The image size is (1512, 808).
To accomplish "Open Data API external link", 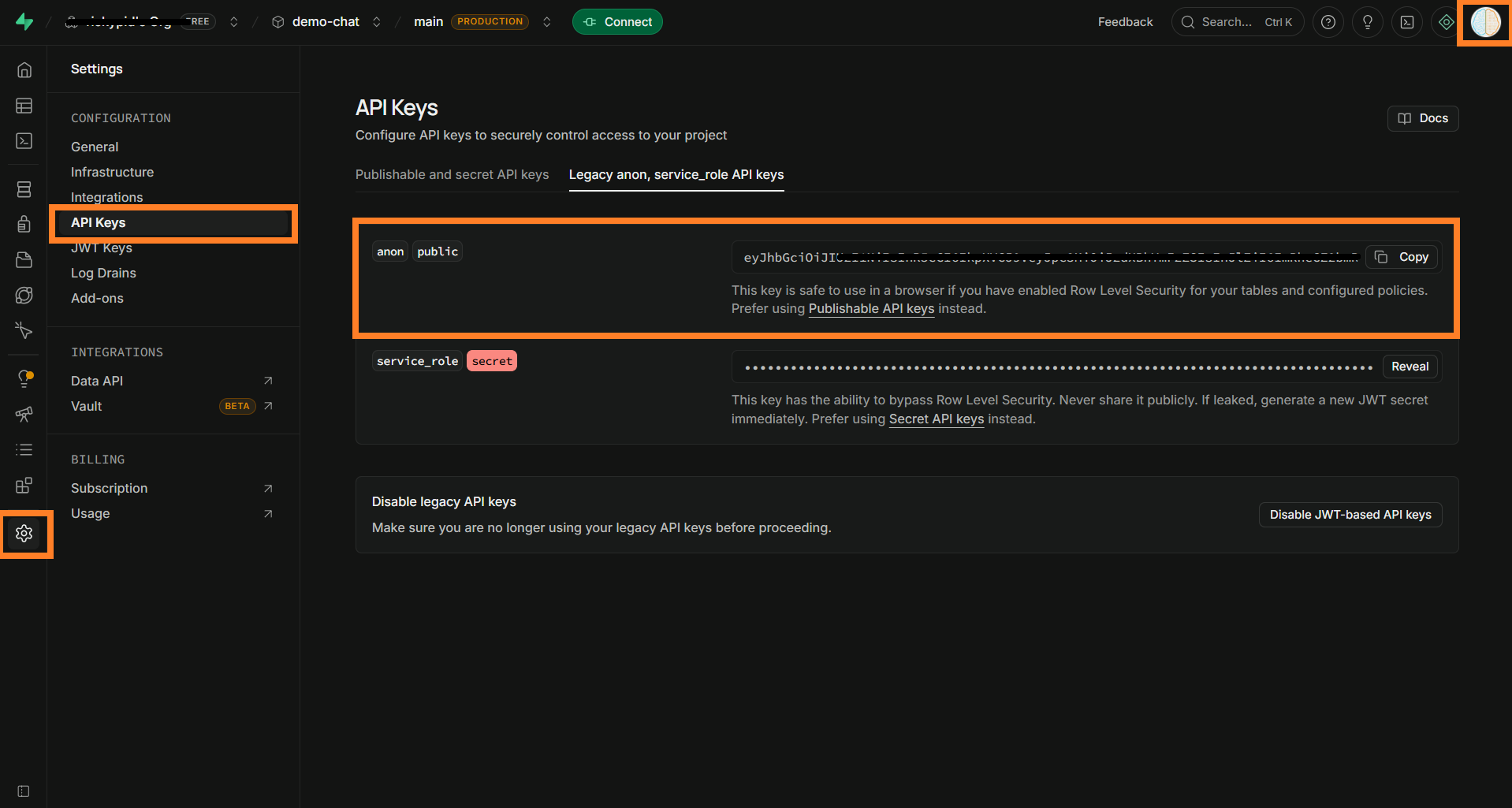I will (172, 381).
